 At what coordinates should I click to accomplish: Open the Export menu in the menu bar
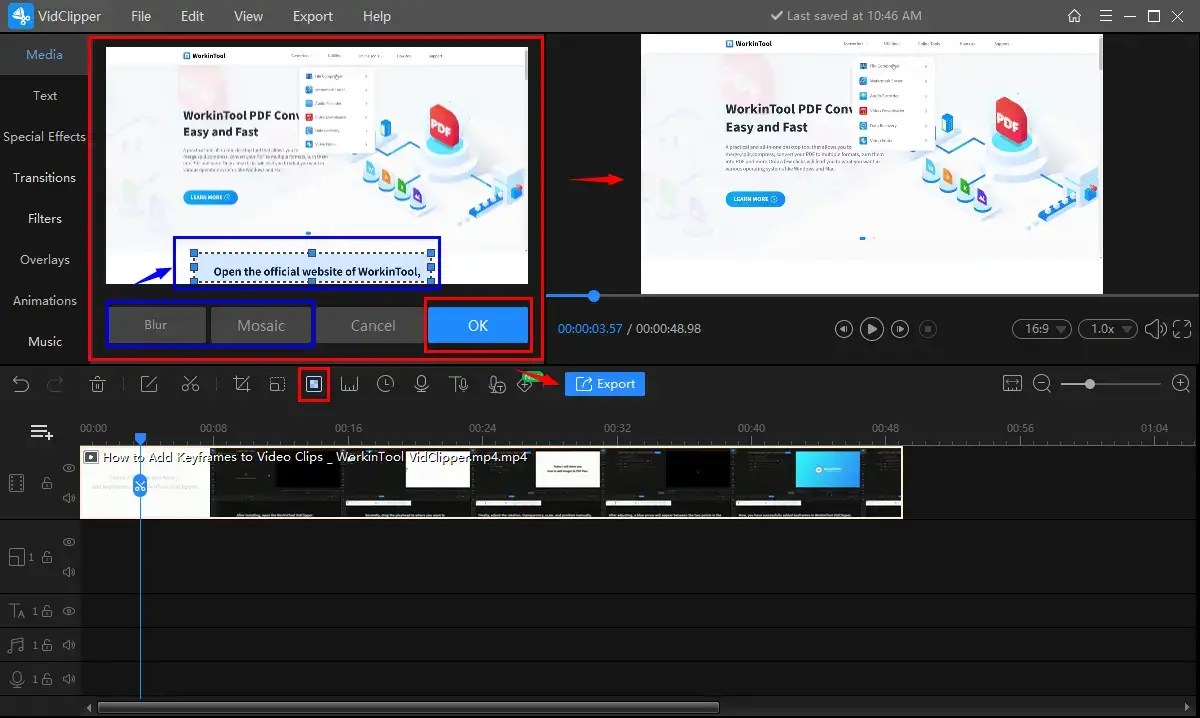pyautogui.click(x=312, y=15)
